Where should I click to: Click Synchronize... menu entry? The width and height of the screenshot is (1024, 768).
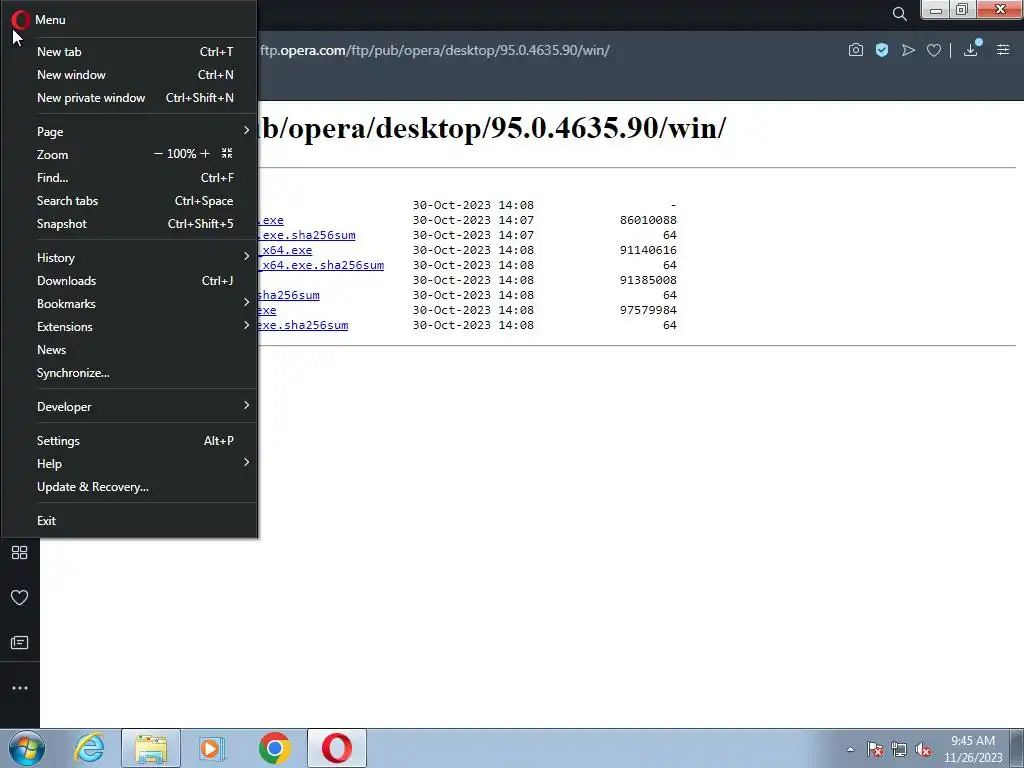pyautogui.click(x=130, y=373)
